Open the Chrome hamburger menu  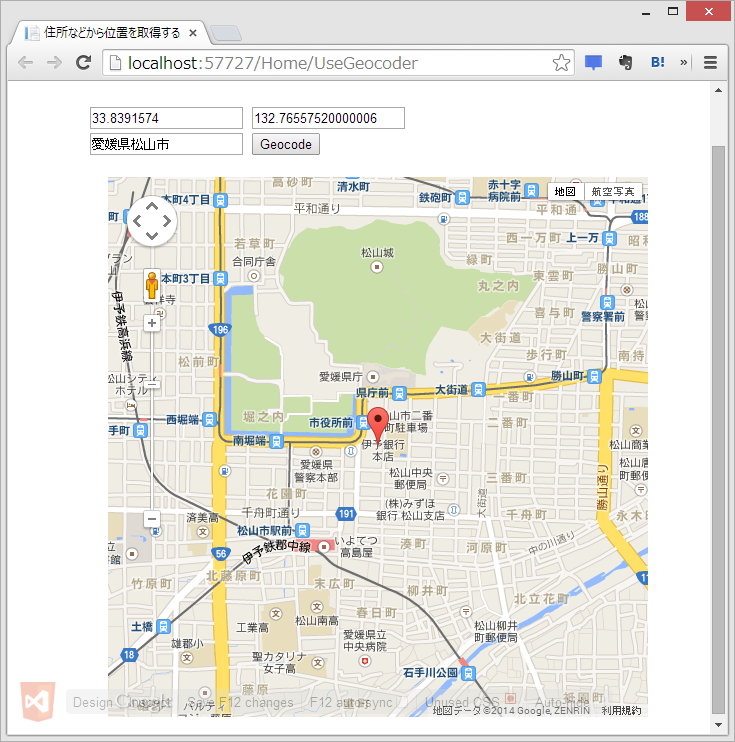point(710,62)
